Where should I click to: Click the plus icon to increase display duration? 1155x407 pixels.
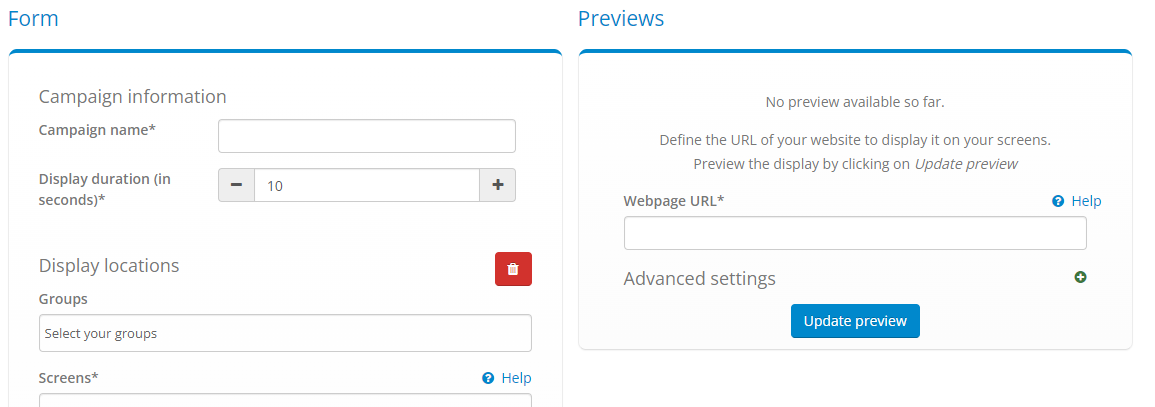(498, 185)
